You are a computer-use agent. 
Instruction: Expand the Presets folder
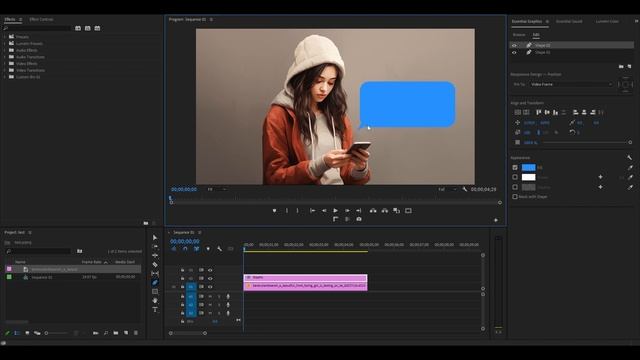point(5,37)
